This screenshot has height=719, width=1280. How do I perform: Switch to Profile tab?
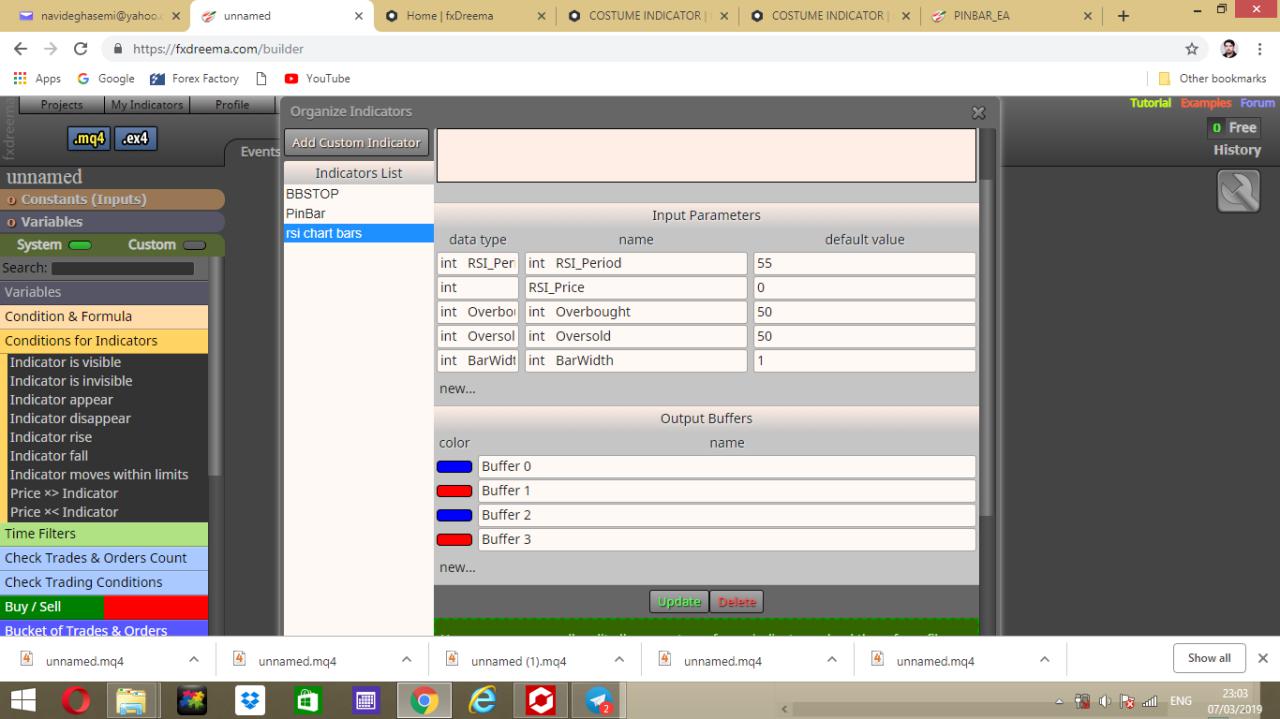(232, 104)
